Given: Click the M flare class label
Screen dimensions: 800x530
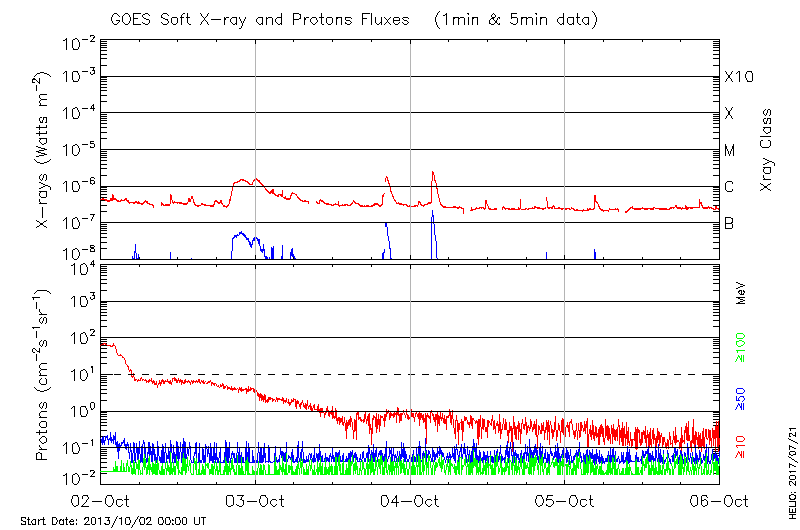Looking at the screenshot, I should click(x=730, y=151).
